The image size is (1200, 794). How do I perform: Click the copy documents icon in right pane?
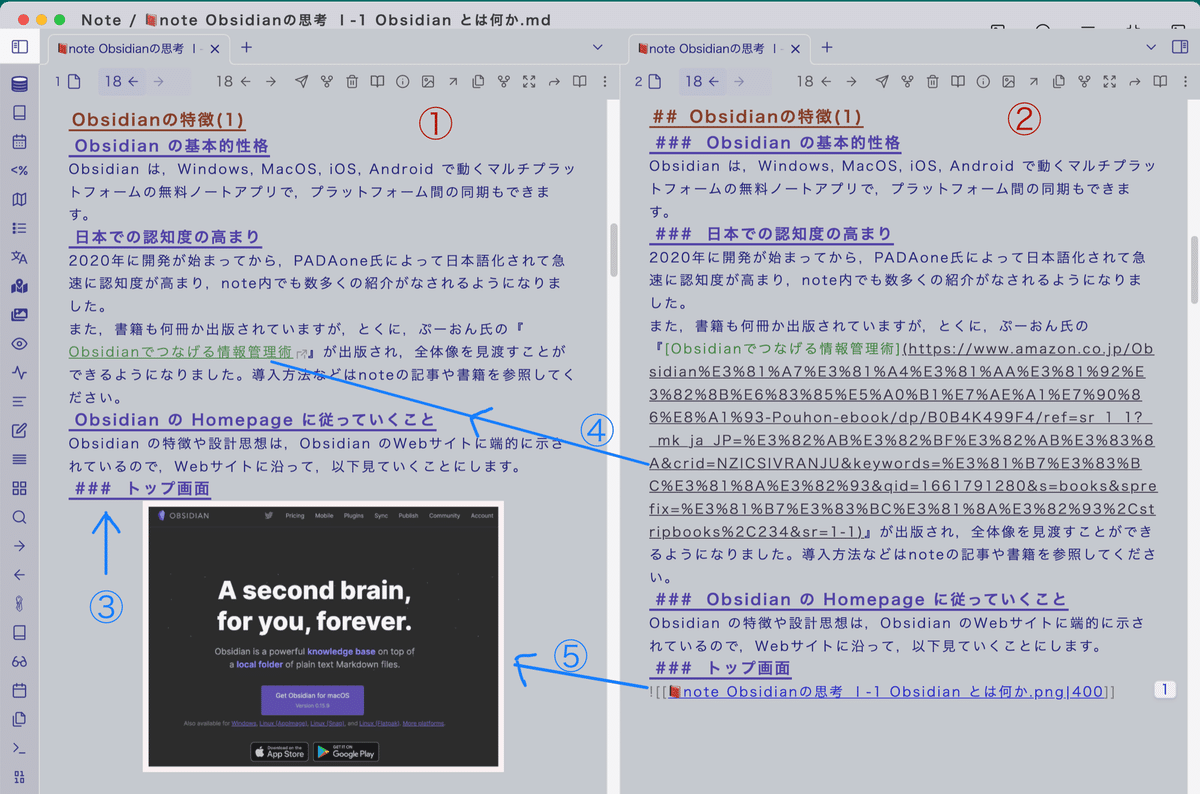point(1060,82)
